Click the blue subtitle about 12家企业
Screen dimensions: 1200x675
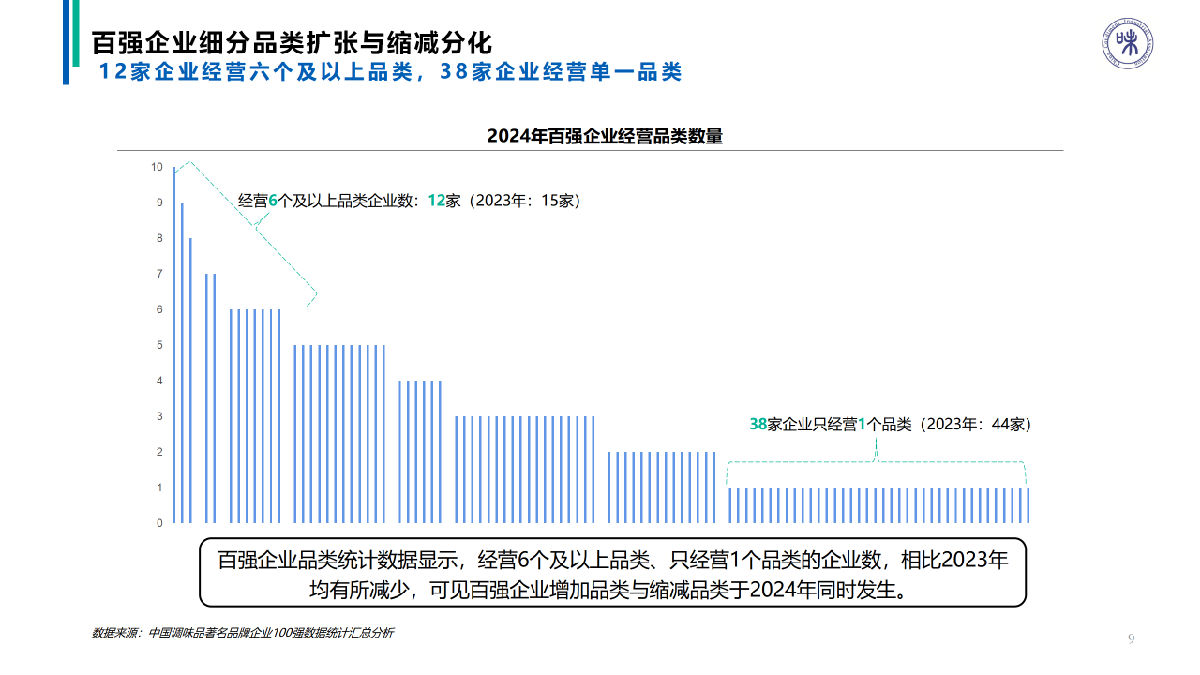click(x=390, y=71)
